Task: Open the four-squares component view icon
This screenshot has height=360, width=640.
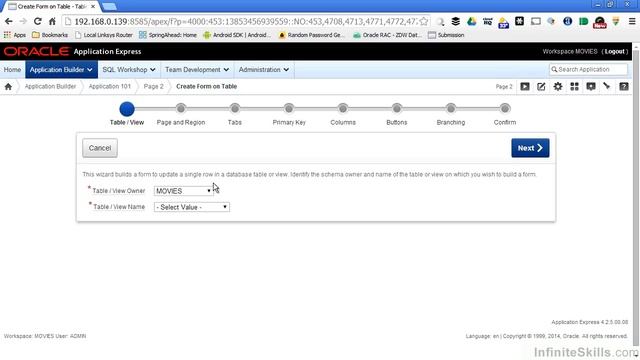Action: [574, 87]
